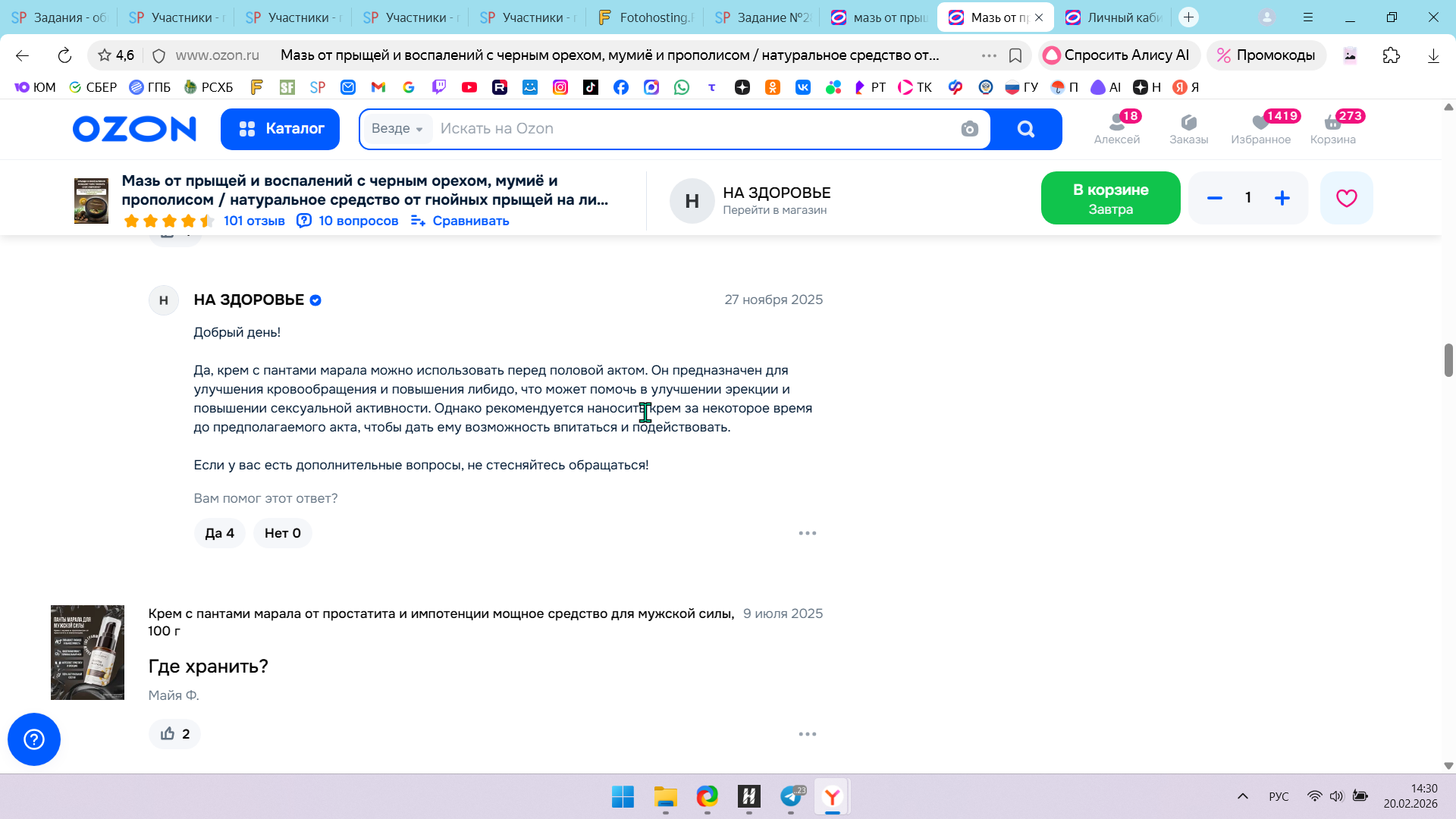This screenshot has height=819, width=1456.
Task: Switch to the Fotohosting browser tab
Action: 646,17
